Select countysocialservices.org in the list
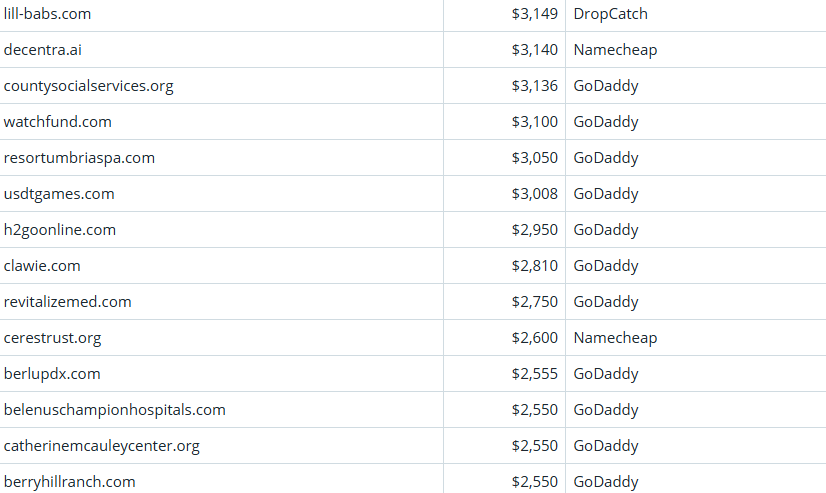Screen dimensions: 826x493 88,86
